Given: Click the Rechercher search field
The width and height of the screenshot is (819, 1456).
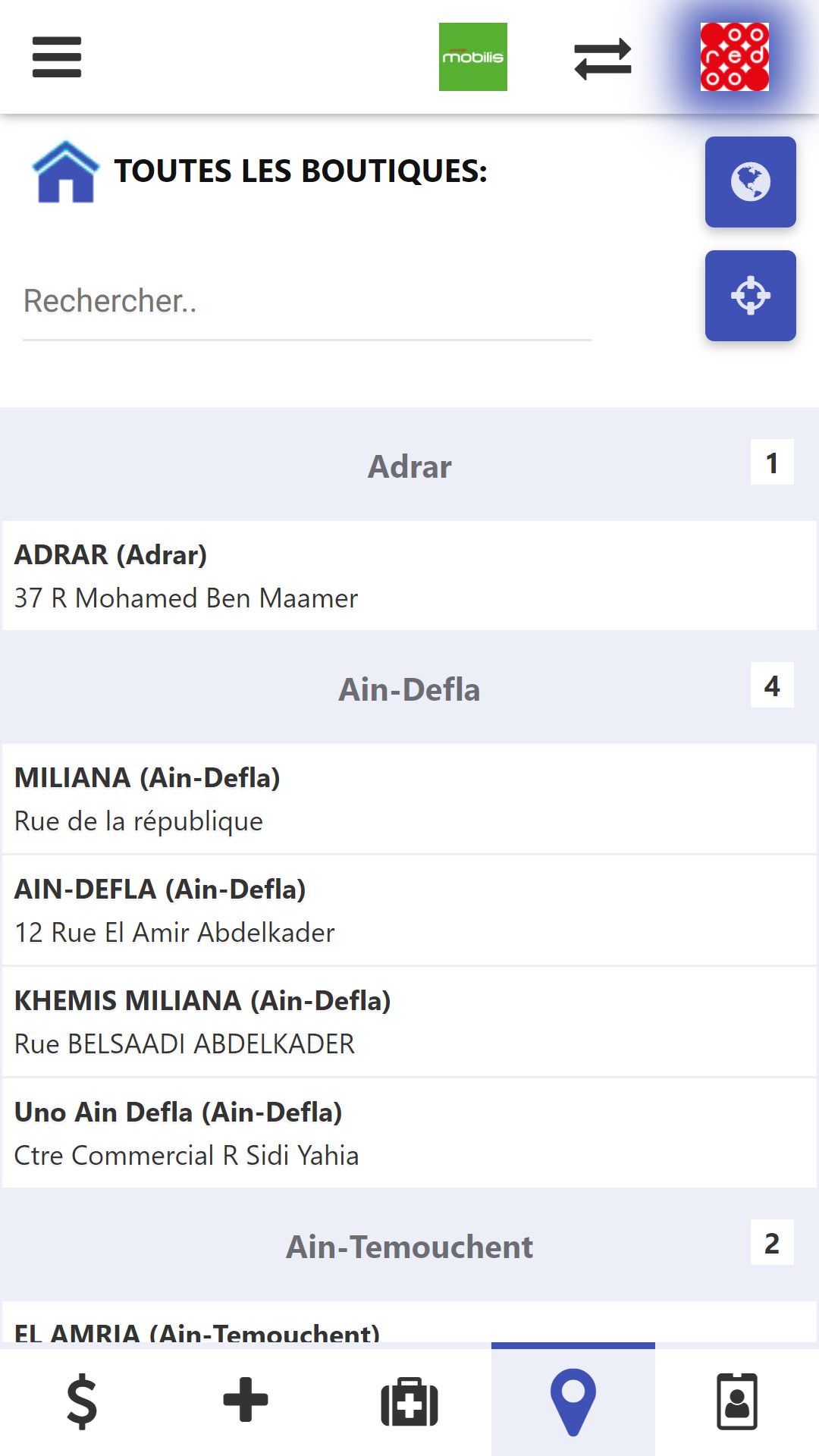Looking at the screenshot, I should 307,302.
